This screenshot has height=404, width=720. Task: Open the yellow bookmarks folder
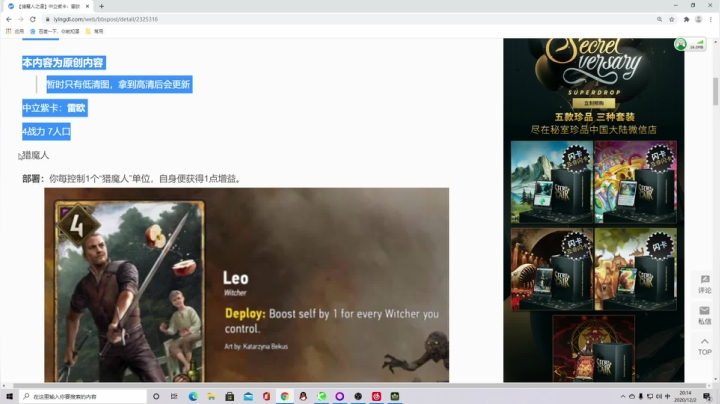tap(95, 31)
